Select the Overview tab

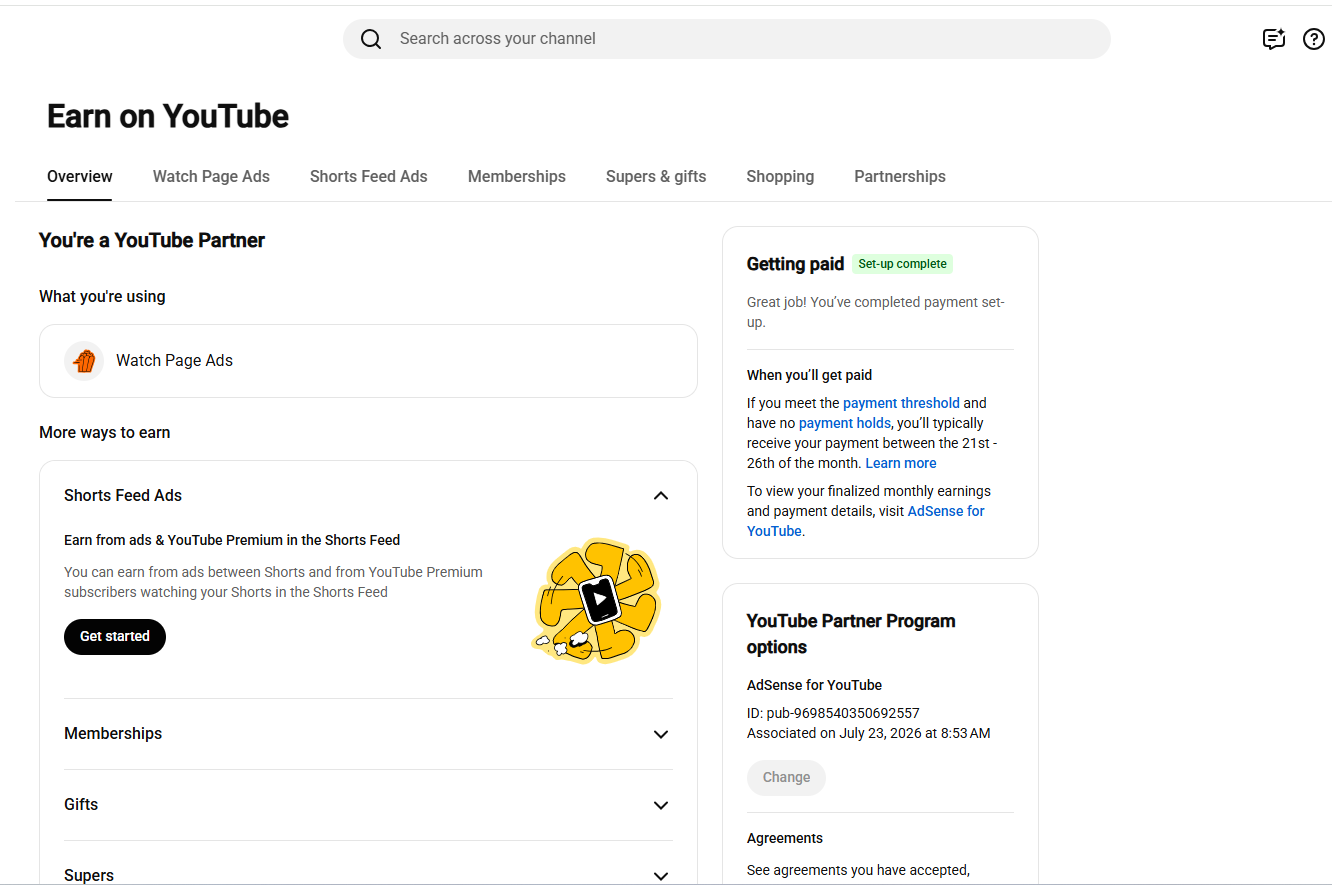tap(80, 177)
